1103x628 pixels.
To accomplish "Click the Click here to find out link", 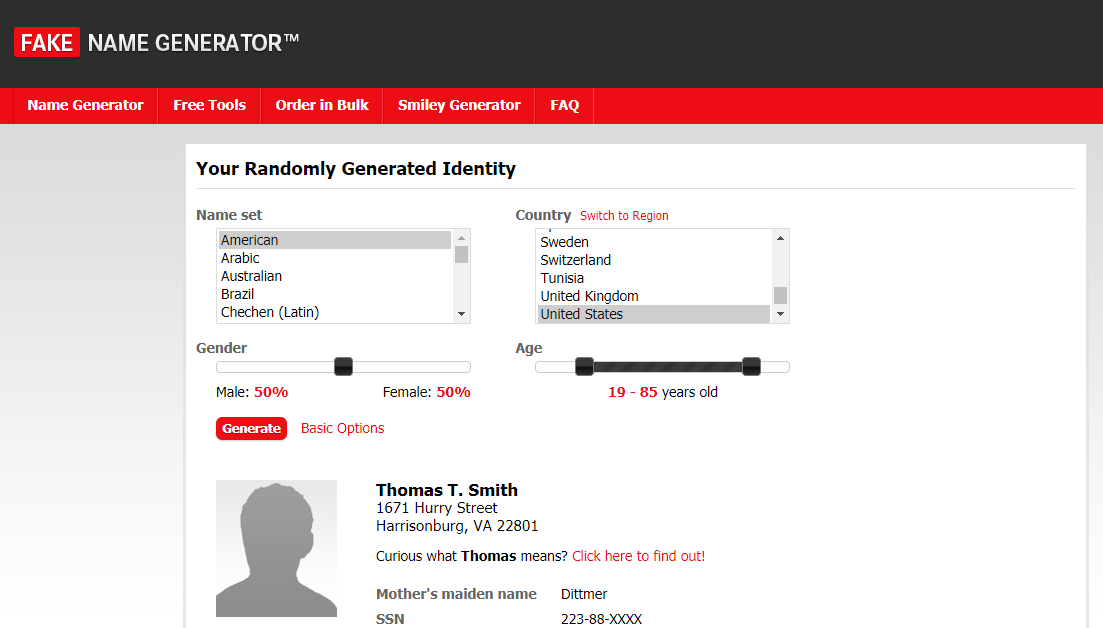I will click(639, 556).
